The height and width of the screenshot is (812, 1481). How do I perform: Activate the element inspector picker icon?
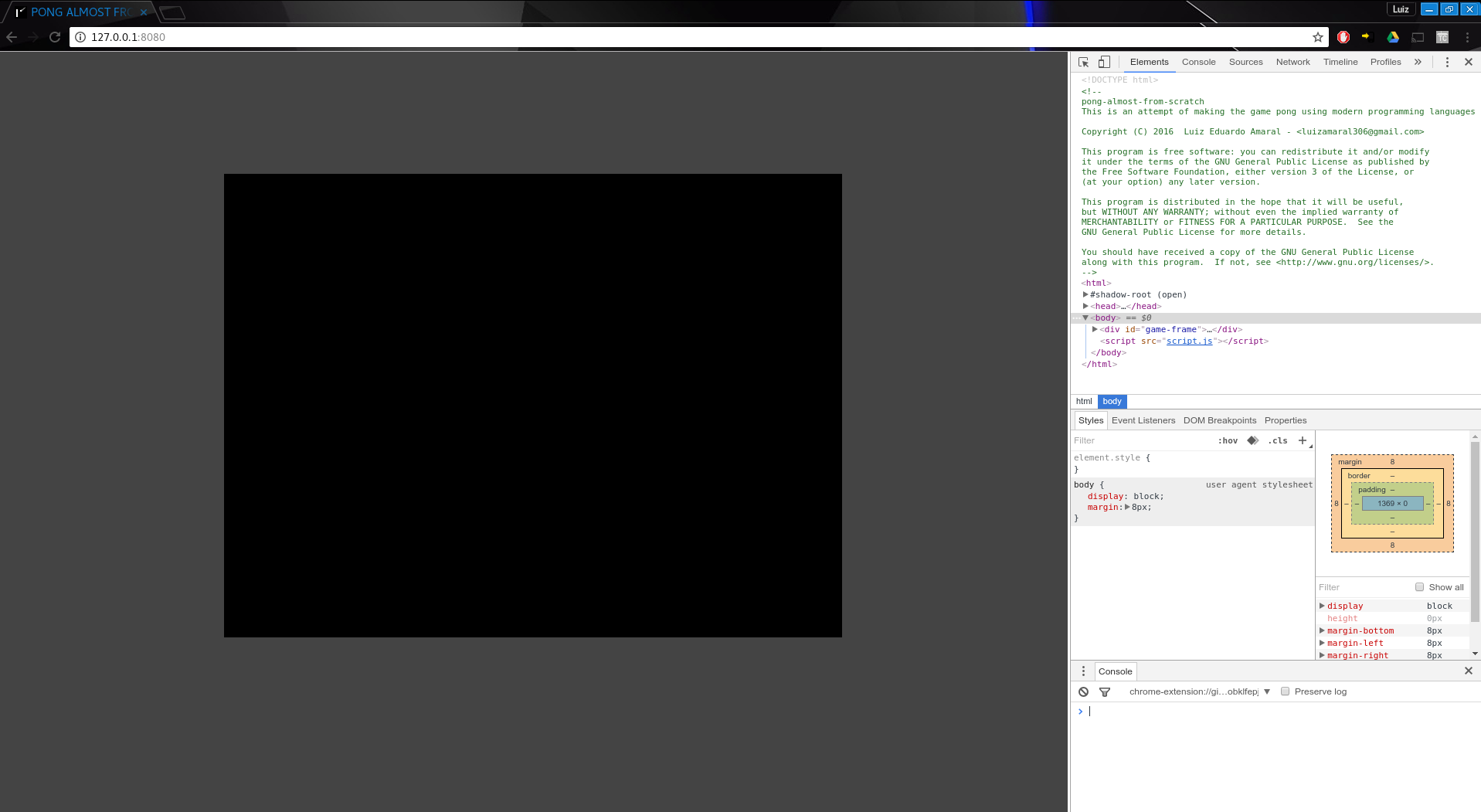click(1084, 62)
